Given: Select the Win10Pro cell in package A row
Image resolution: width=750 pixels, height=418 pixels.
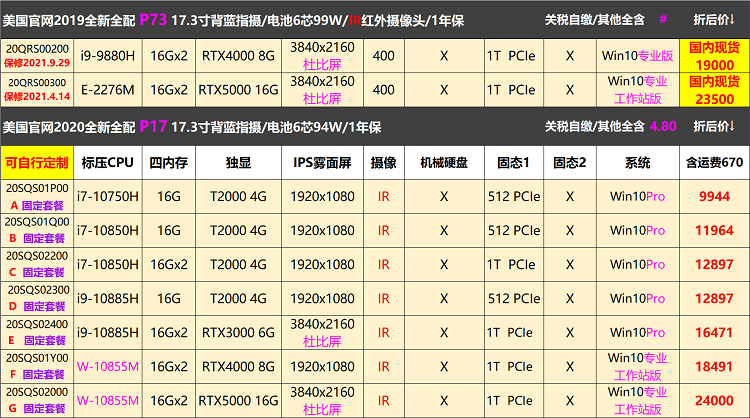Looking at the screenshot, I should (638, 197).
